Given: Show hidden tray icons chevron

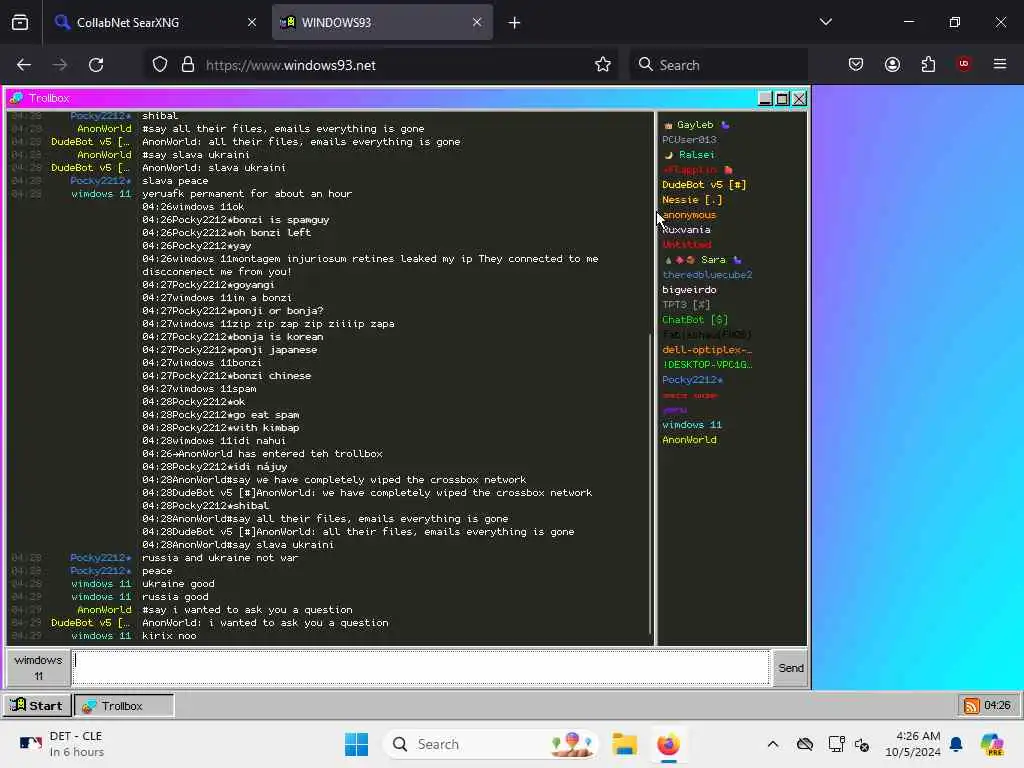Looking at the screenshot, I should pos(773,744).
